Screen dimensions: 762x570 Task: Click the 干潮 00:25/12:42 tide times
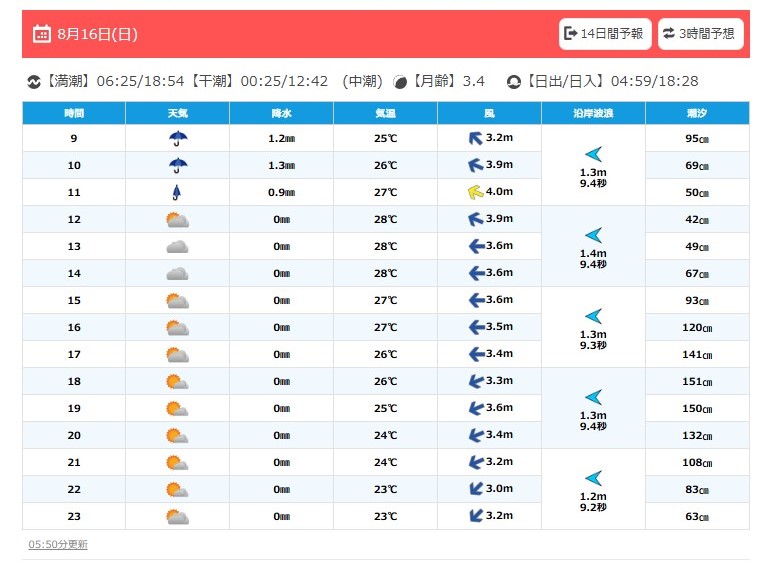[x=259, y=81]
